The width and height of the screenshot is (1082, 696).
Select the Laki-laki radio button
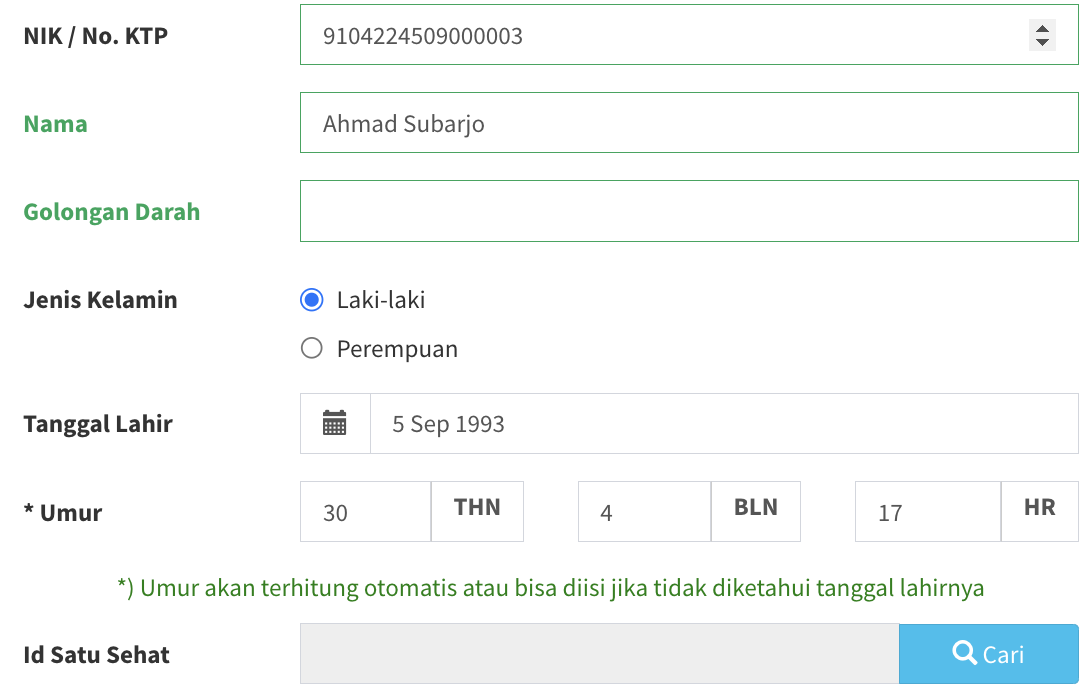point(312,300)
